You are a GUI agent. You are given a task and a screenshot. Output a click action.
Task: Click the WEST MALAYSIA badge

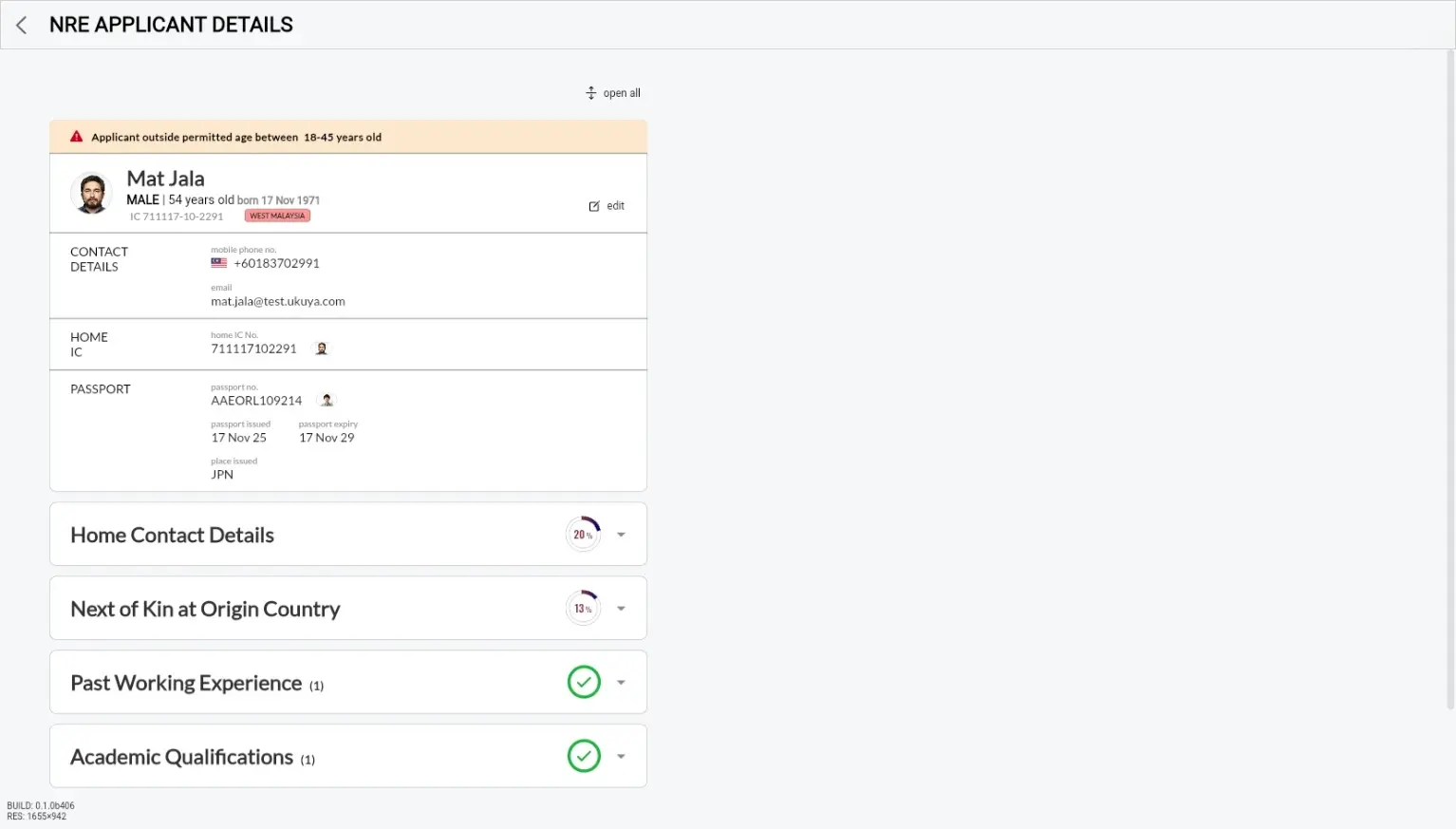(277, 216)
